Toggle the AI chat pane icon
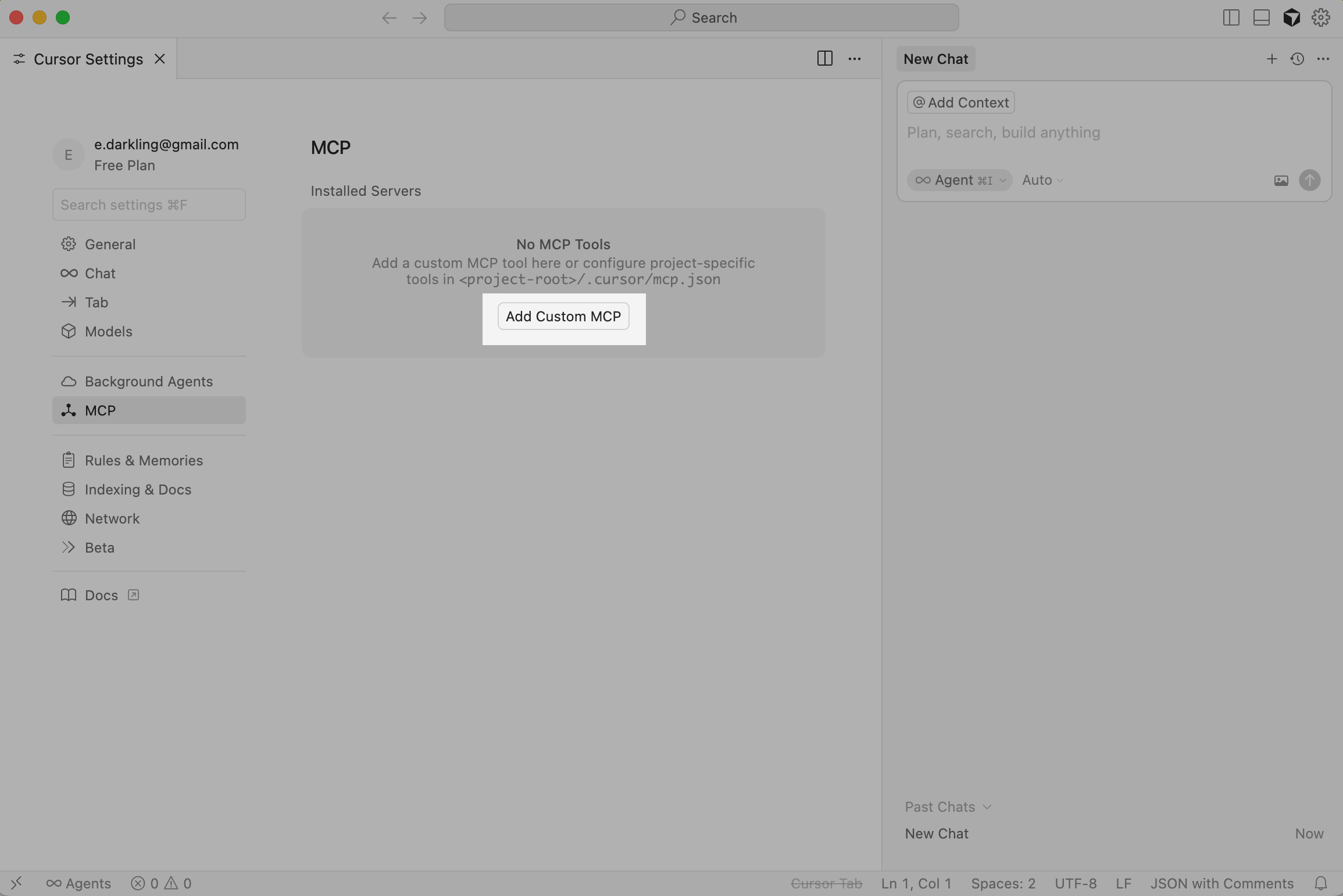Image resolution: width=1343 pixels, height=896 pixels. tap(1291, 17)
